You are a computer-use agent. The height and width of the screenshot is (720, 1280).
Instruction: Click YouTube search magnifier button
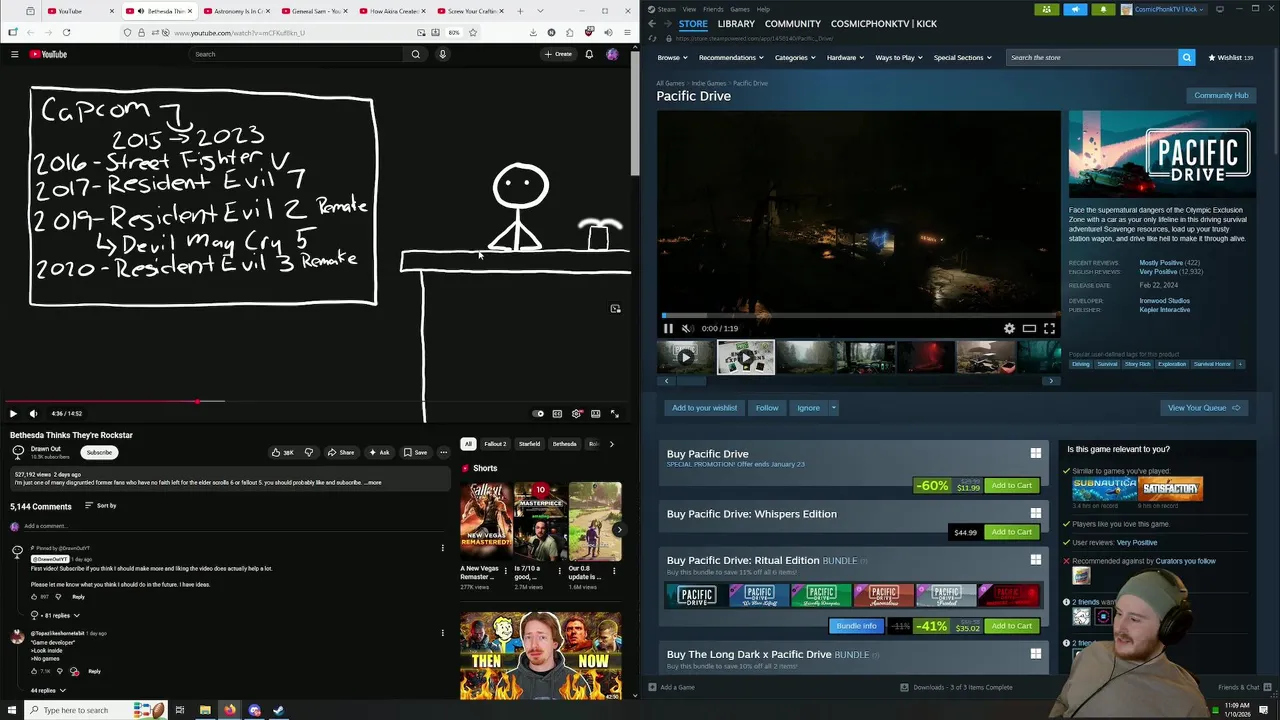click(416, 54)
